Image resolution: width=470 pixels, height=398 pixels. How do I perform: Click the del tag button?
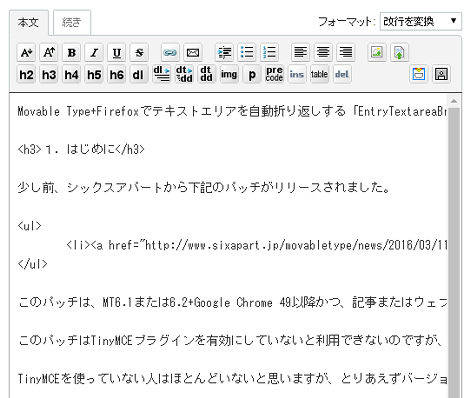342,74
